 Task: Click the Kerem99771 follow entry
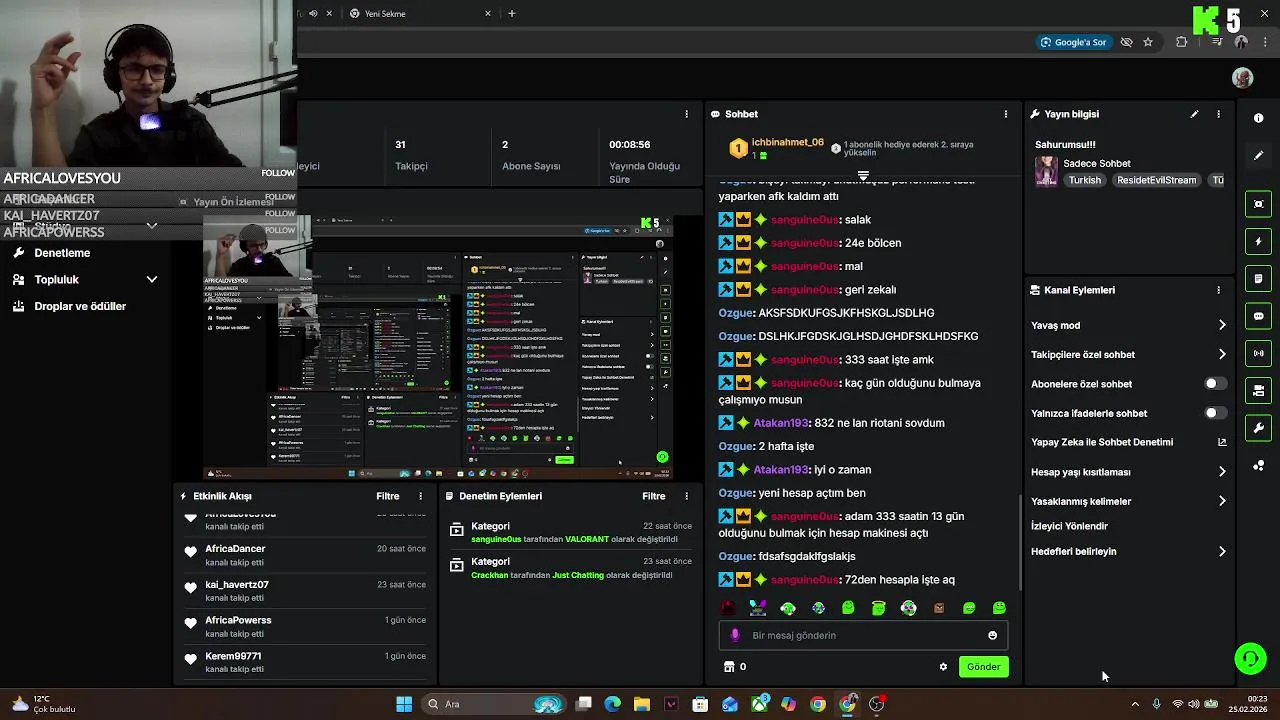pos(304,662)
